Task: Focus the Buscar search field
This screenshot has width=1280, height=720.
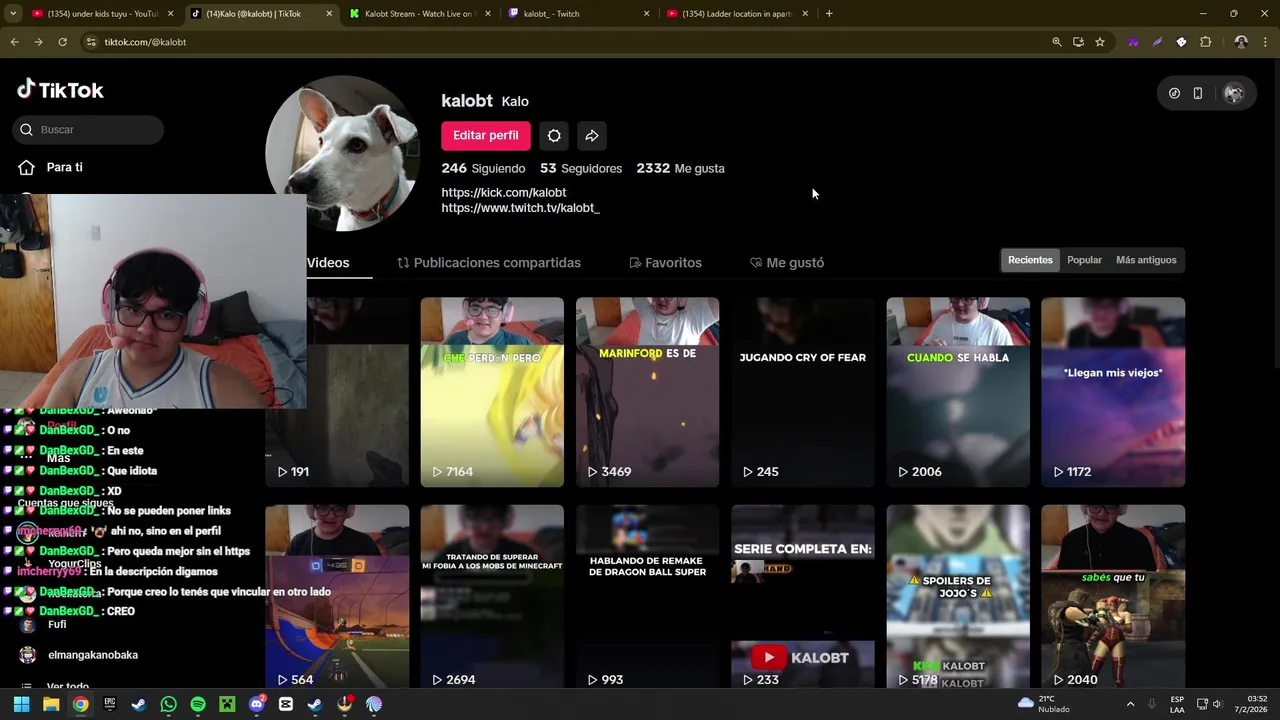Action: pyautogui.click(x=89, y=129)
